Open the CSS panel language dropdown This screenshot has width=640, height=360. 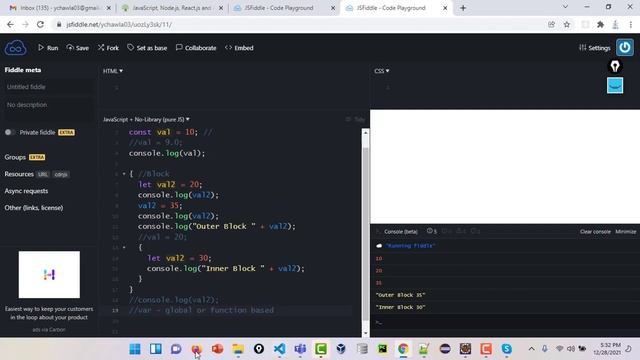[x=382, y=71]
